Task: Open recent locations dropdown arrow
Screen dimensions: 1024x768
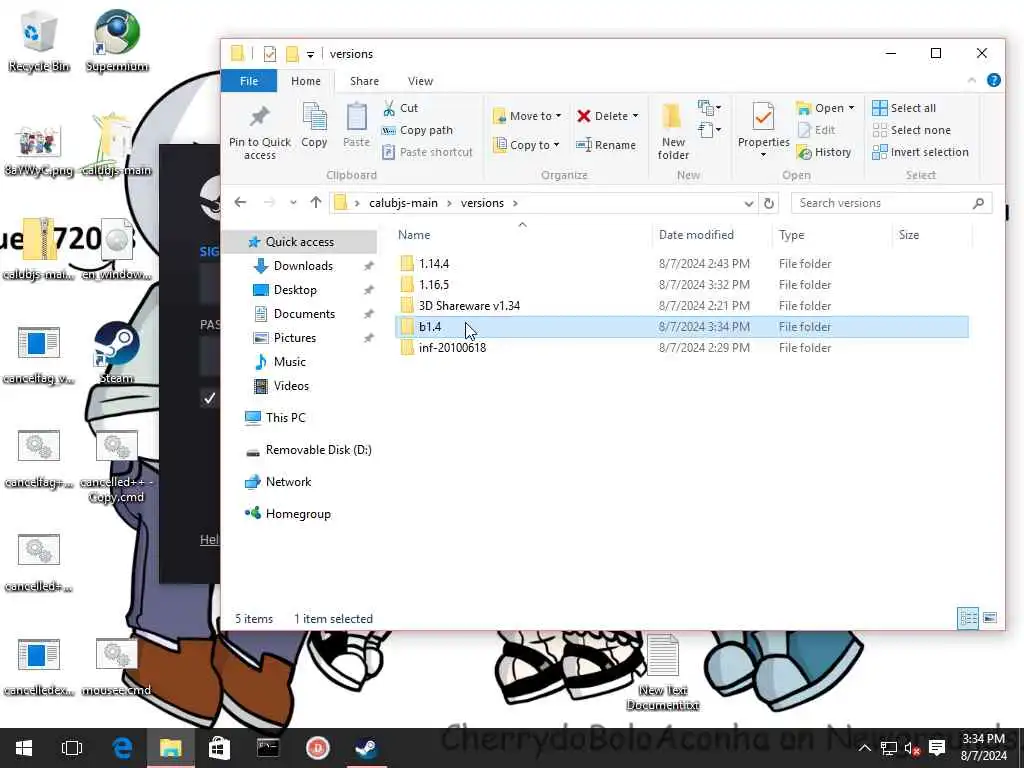Action: pos(293,202)
